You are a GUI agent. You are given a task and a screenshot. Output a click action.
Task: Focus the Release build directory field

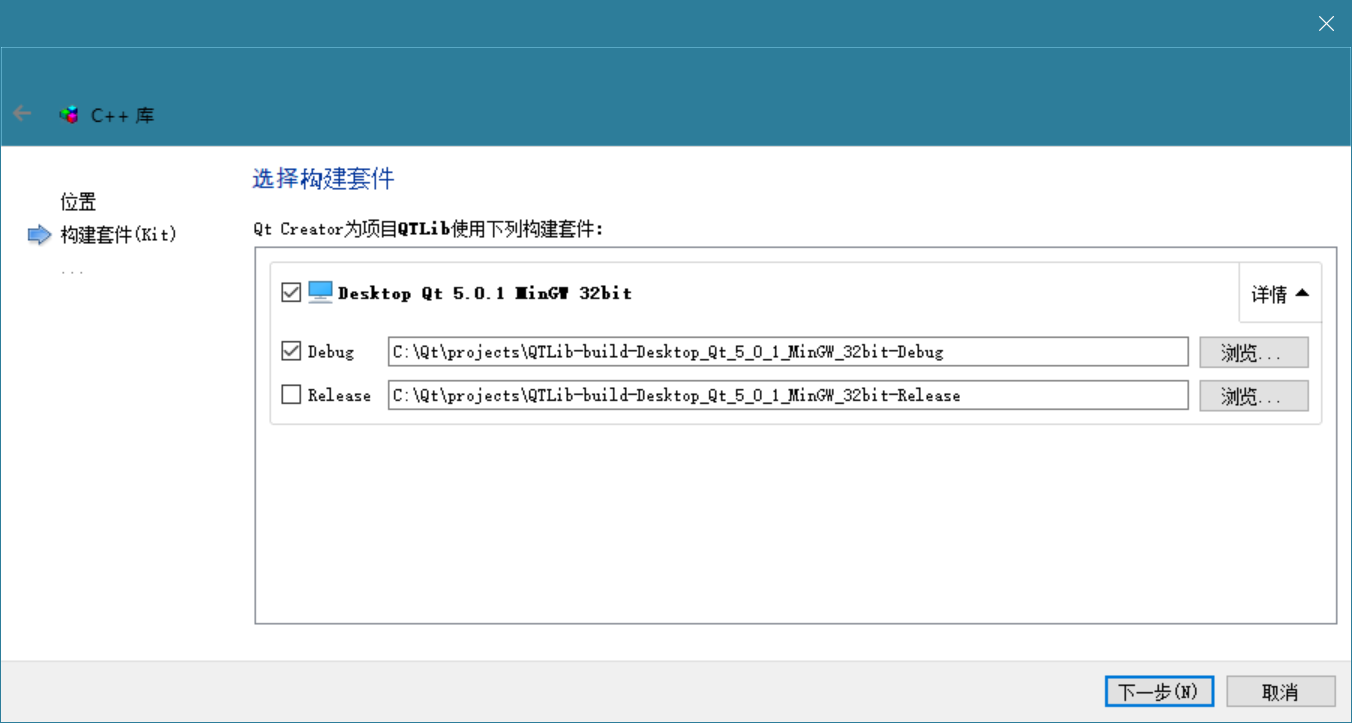[x=787, y=396]
